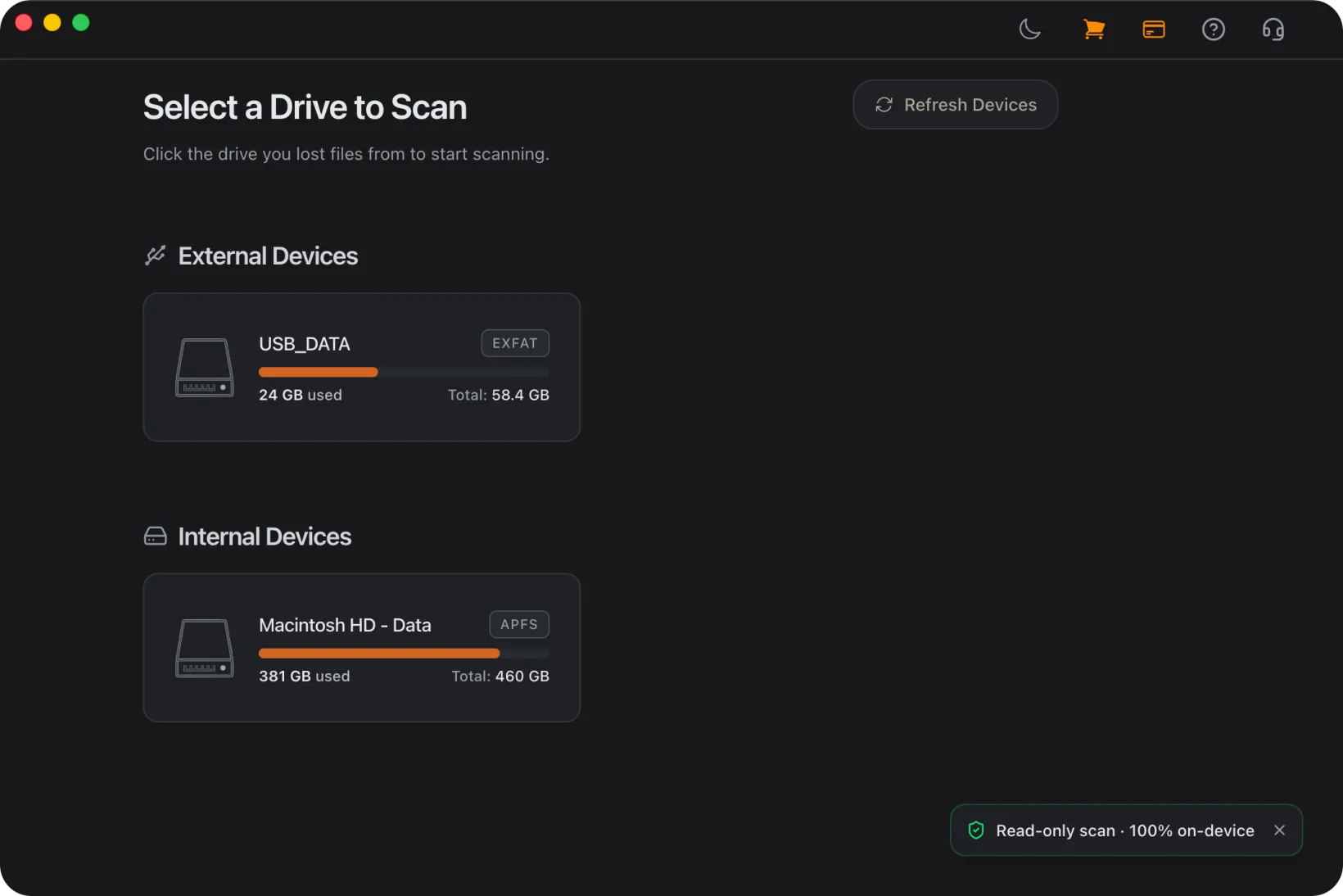The height and width of the screenshot is (896, 1343).
Task: Click the drive selection instruction subtitle
Action: [346, 154]
